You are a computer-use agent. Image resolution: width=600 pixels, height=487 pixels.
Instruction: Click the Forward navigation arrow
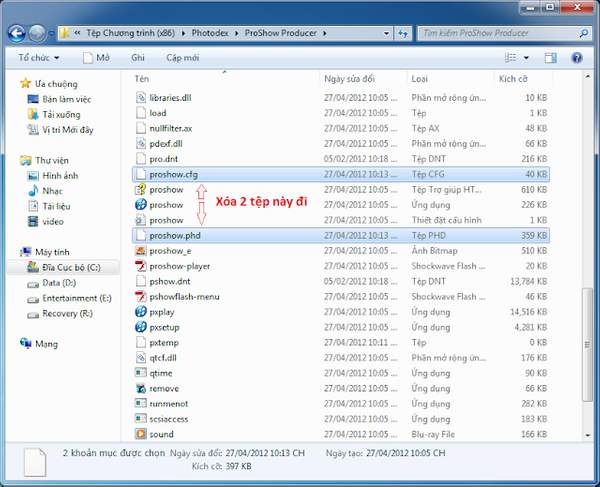[x=37, y=34]
